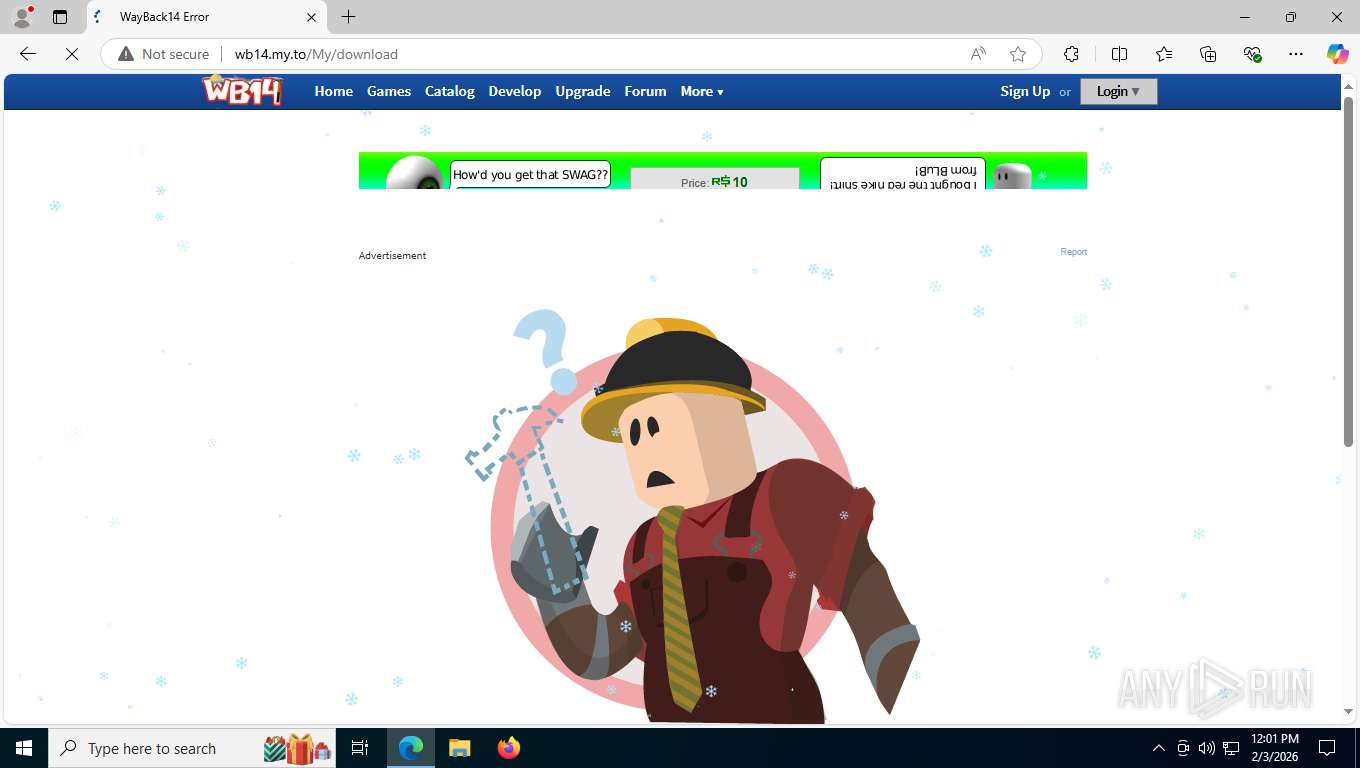Open the Forum nav item
Viewport: 1360px width, 768px height.
[x=645, y=91]
